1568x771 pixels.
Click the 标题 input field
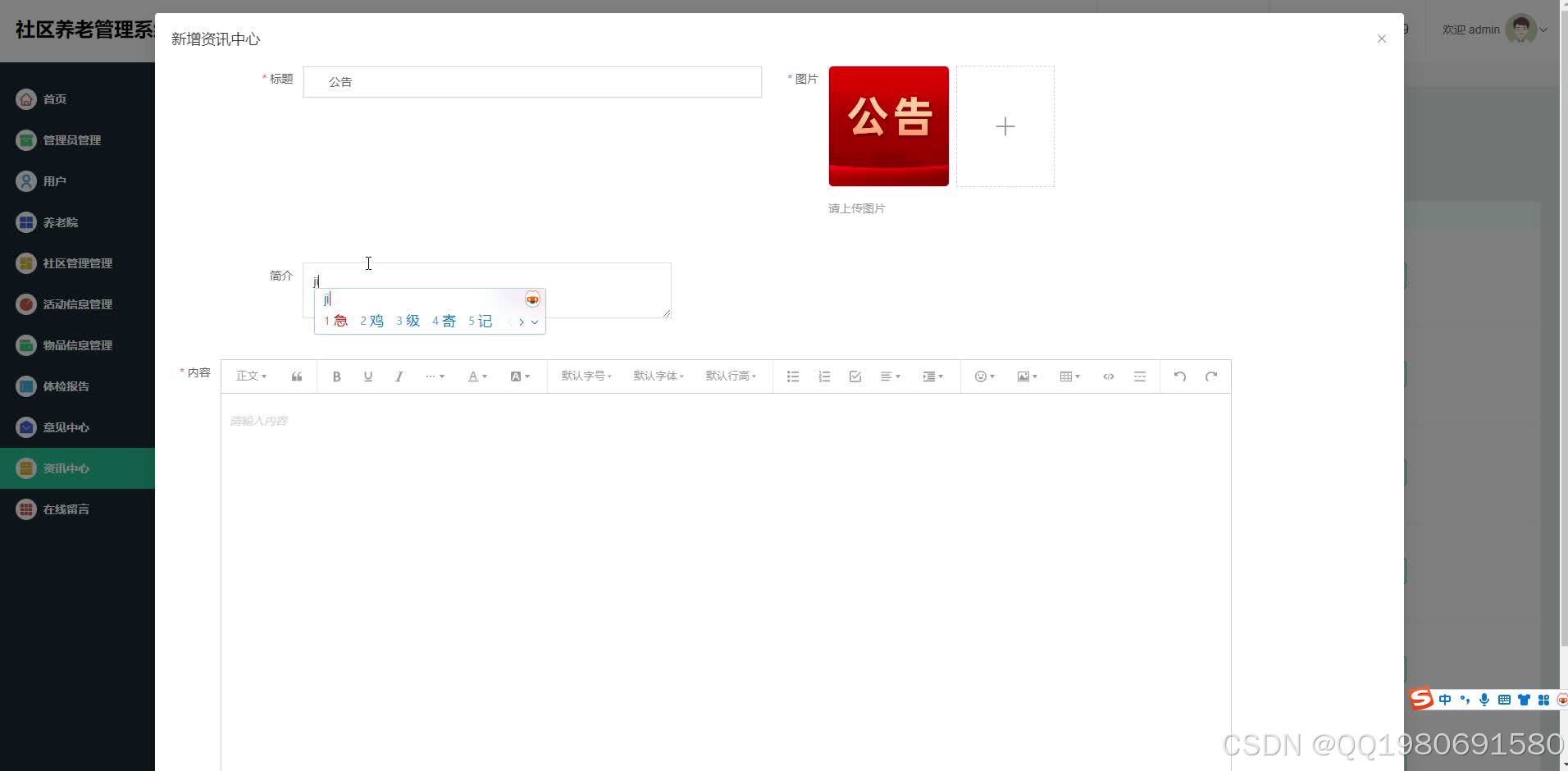(x=532, y=82)
